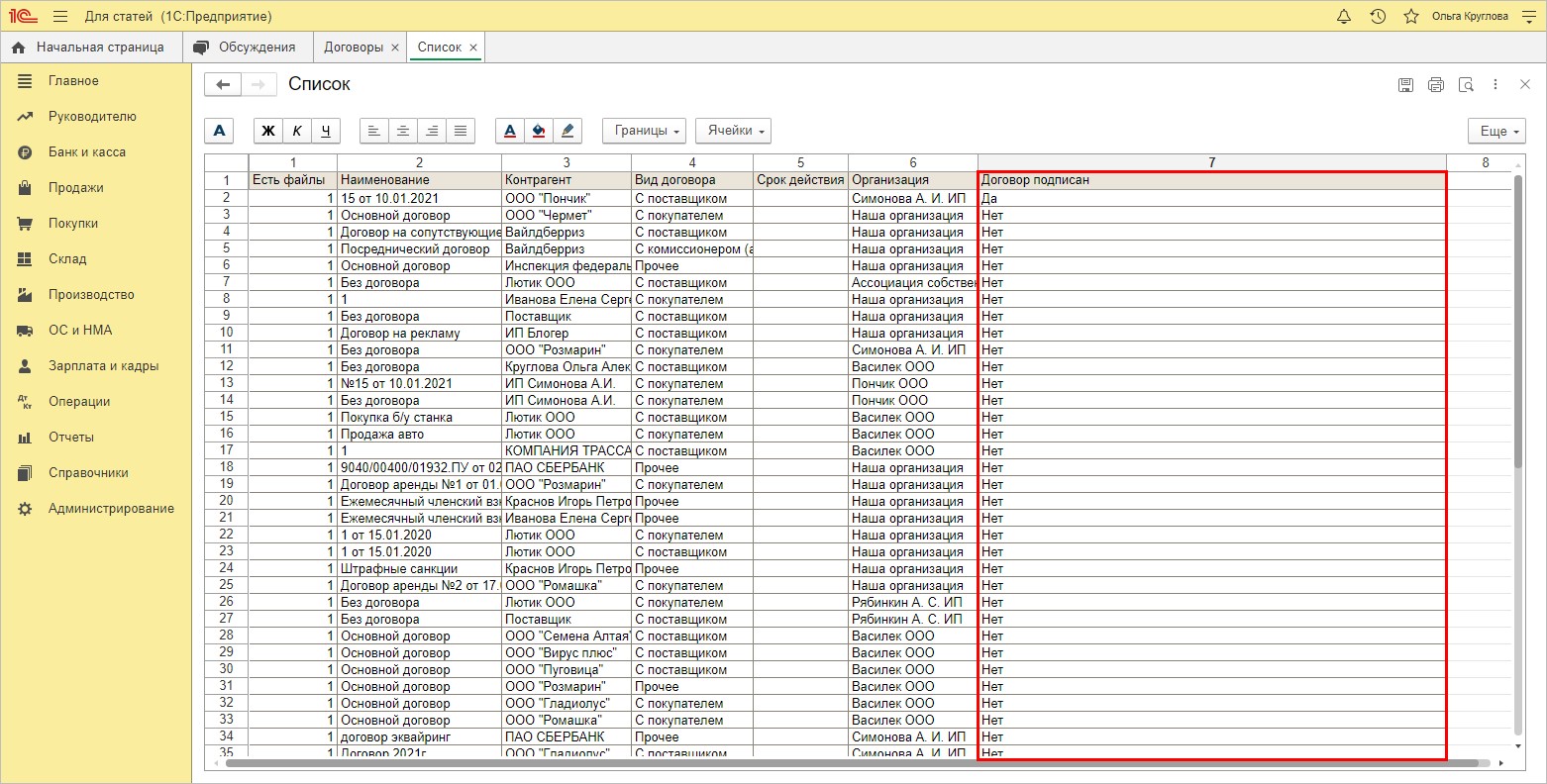Image resolution: width=1547 pixels, height=784 pixels.
Task: Select cell with value Да
Action: point(1211,198)
